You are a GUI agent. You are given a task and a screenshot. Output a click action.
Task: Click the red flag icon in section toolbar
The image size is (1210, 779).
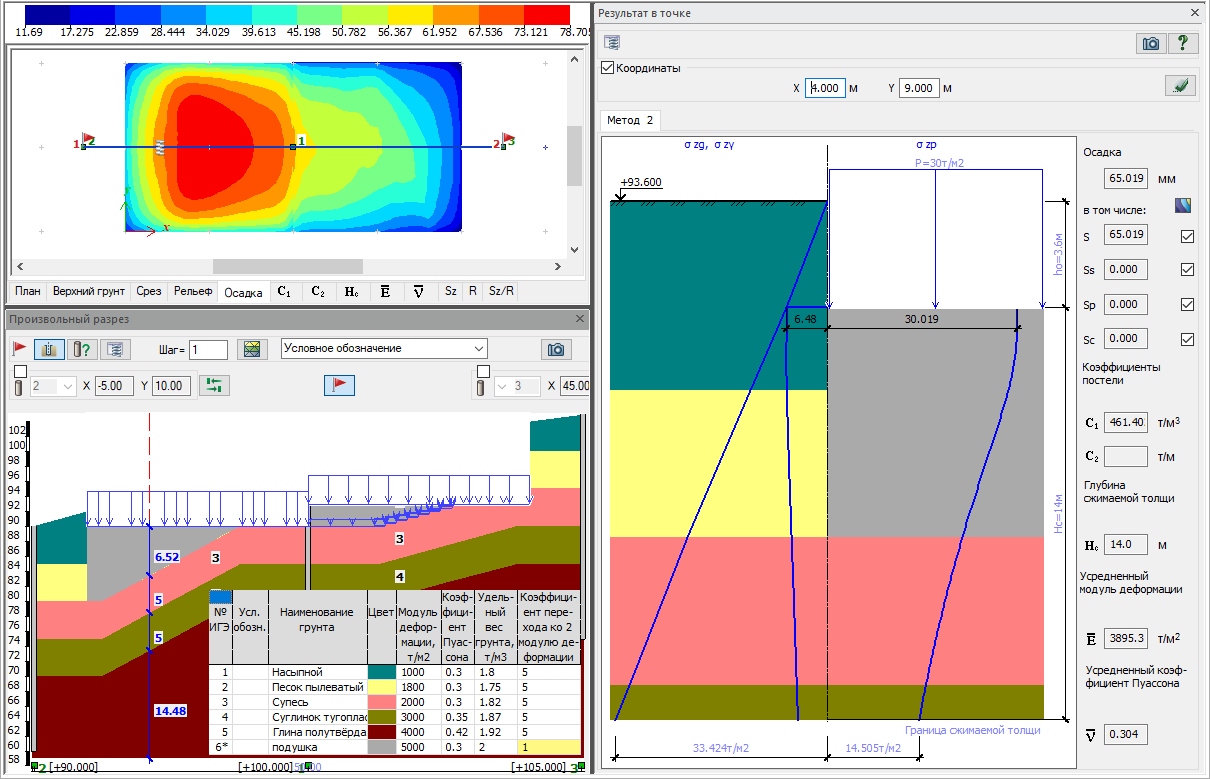[x=20, y=349]
